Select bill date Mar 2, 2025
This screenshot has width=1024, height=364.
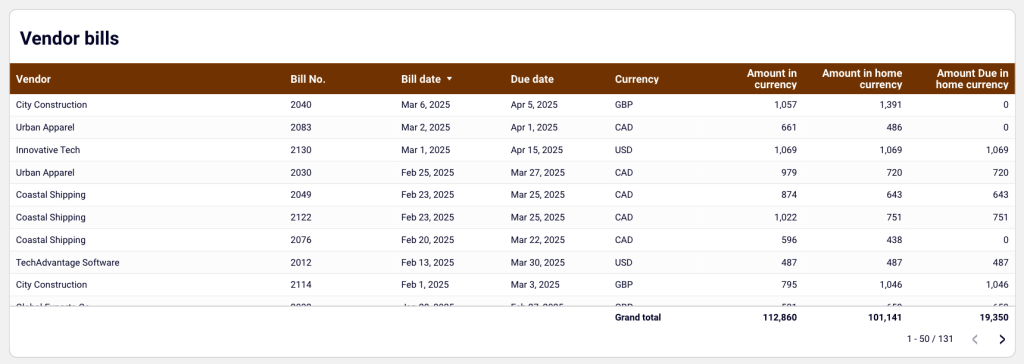pos(425,127)
